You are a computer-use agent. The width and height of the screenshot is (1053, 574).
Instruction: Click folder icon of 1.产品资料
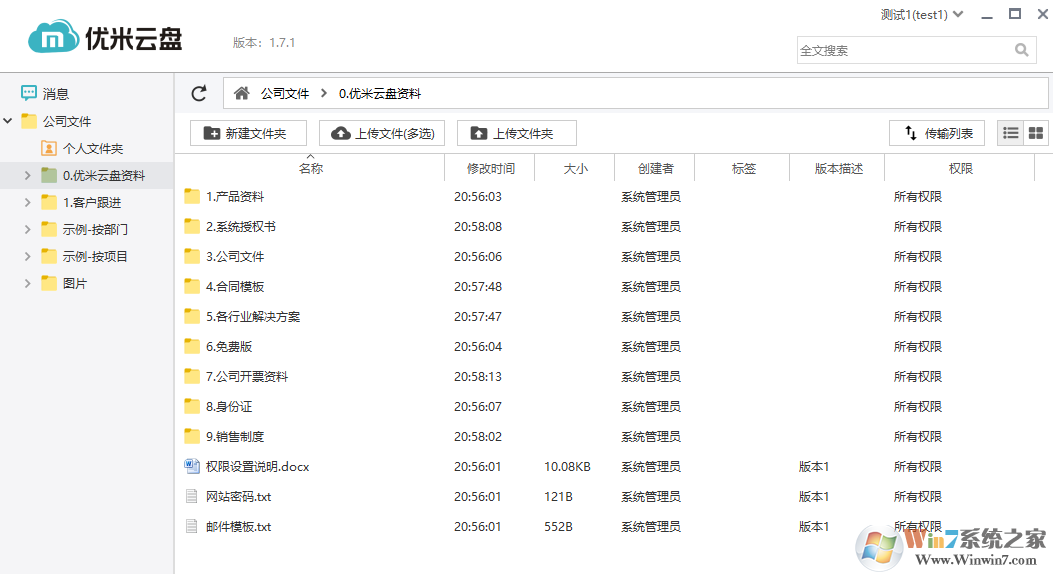coord(192,196)
